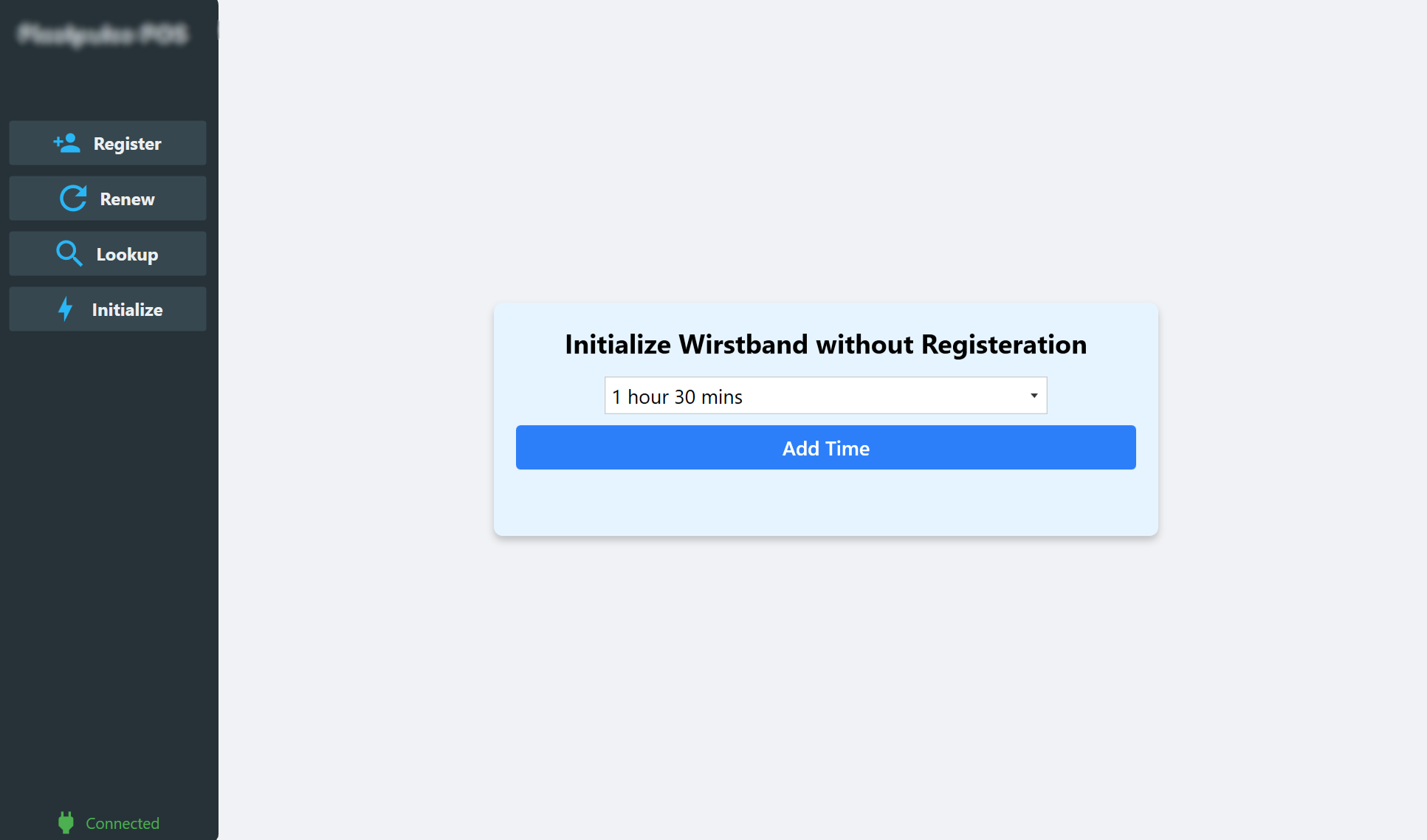
Task: Click the Connected status indicator
Action: click(107, 822)
